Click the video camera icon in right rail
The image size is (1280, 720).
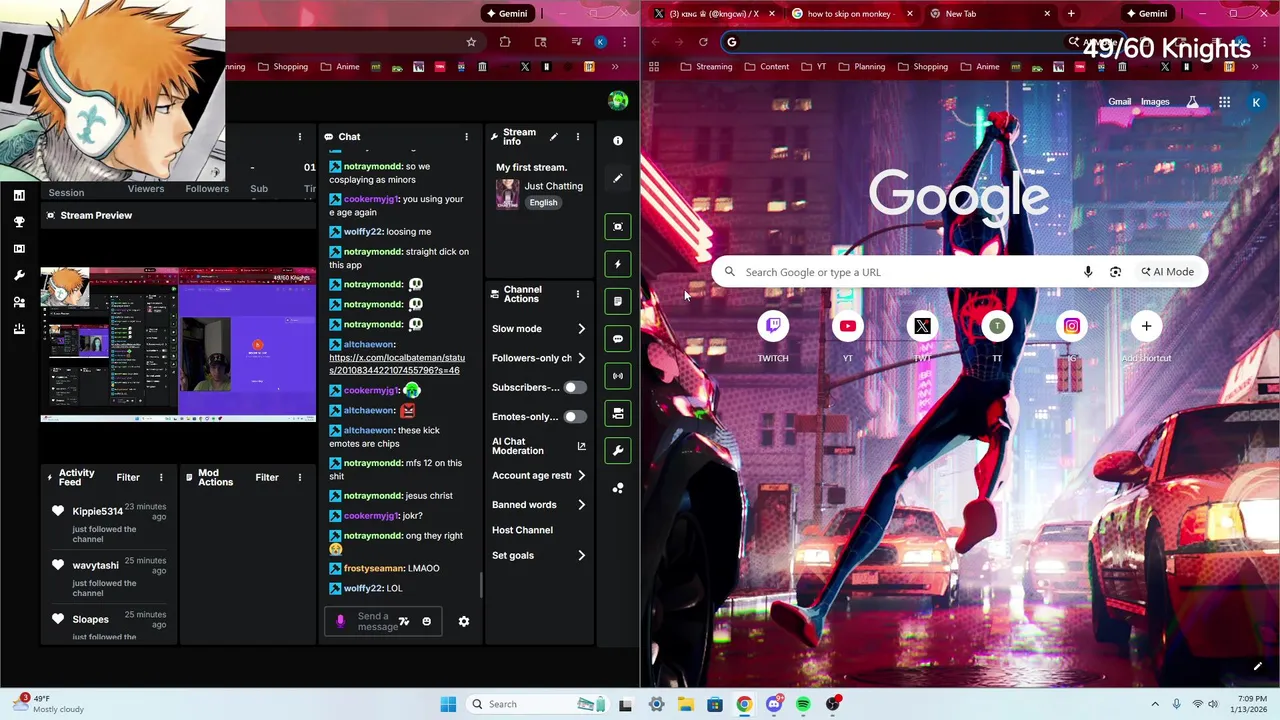coord(618,413)
